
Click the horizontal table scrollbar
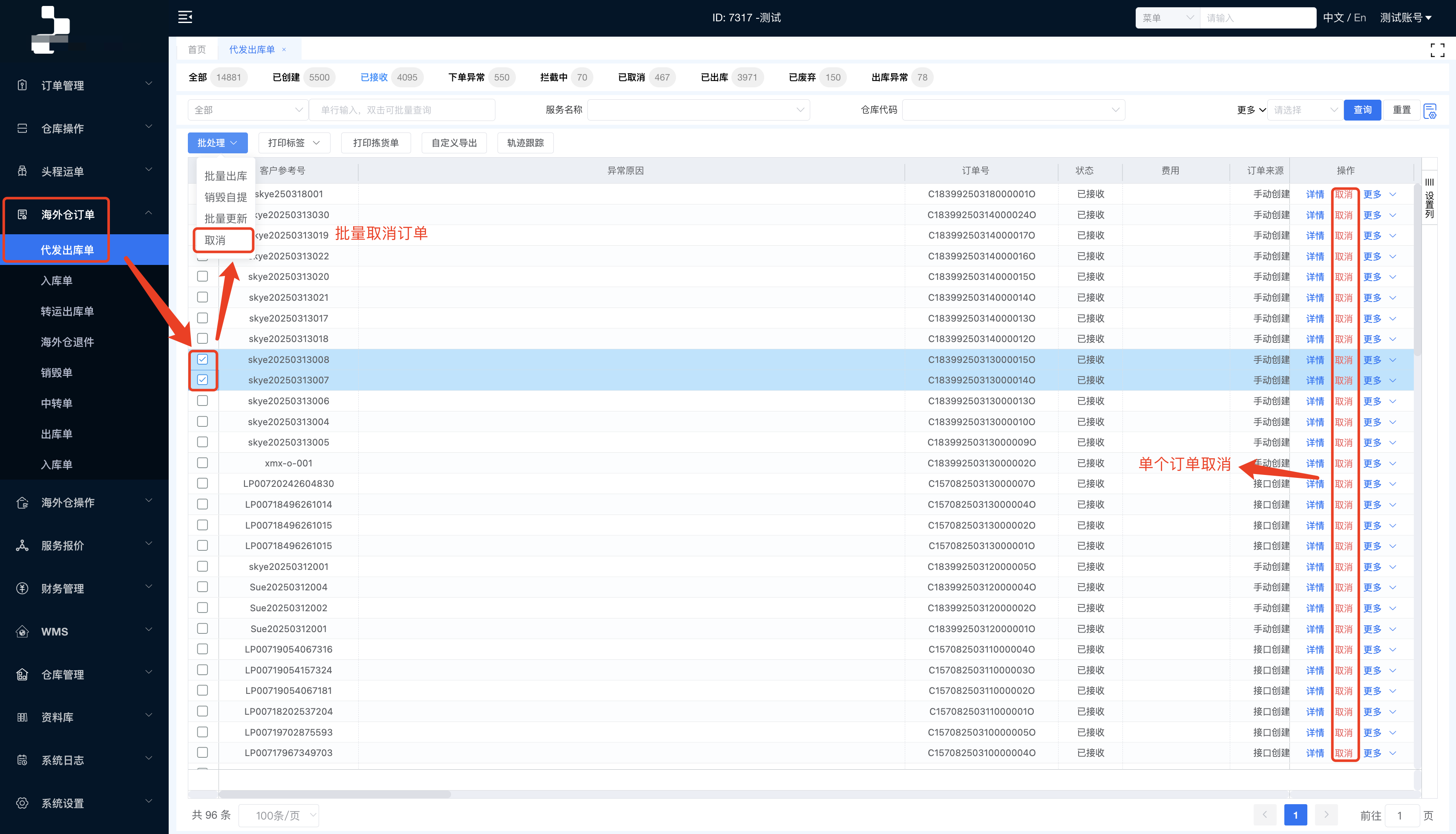tap(334, 794)
